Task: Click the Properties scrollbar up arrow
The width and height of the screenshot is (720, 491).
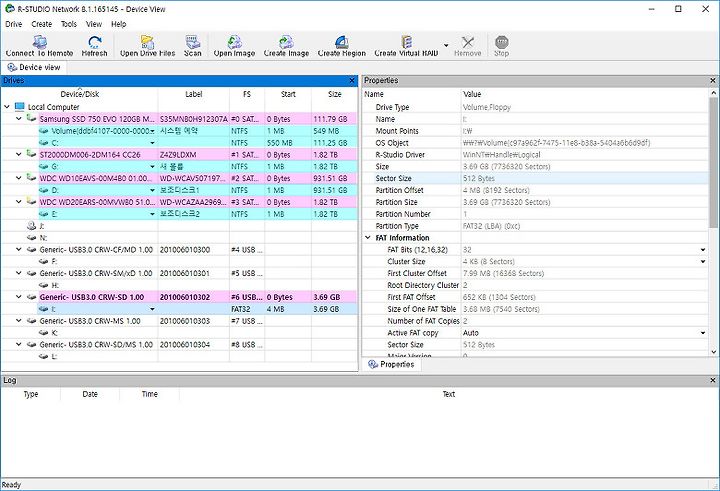Action: (x=713, y=93)
